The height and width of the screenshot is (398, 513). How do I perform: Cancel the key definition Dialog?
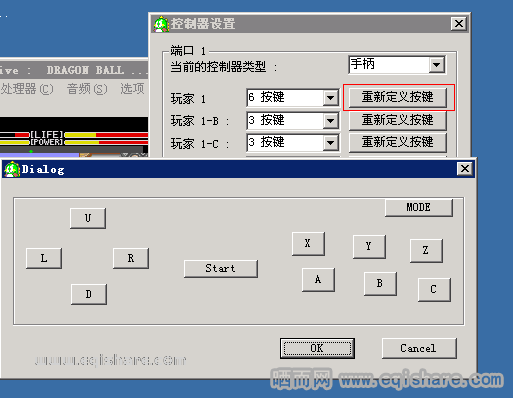tap(419, 349)
